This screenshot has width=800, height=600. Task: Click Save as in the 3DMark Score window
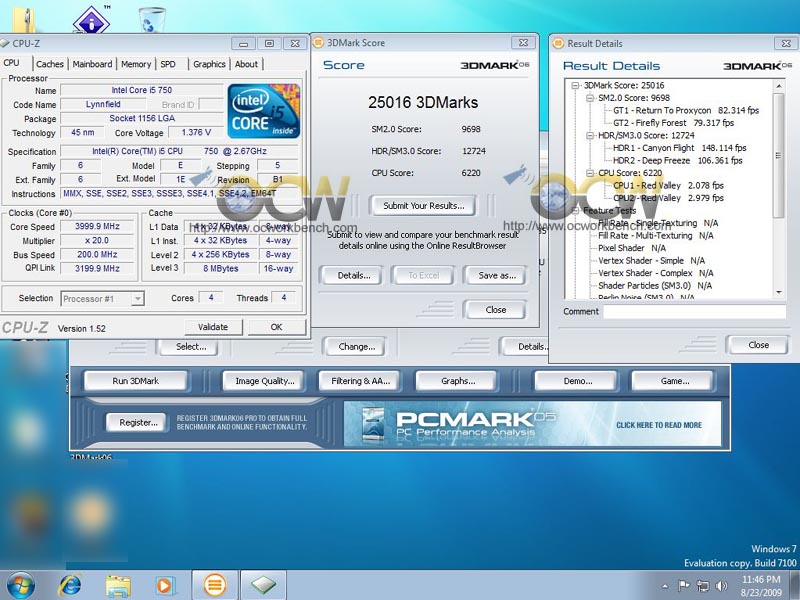click(497, 276)
